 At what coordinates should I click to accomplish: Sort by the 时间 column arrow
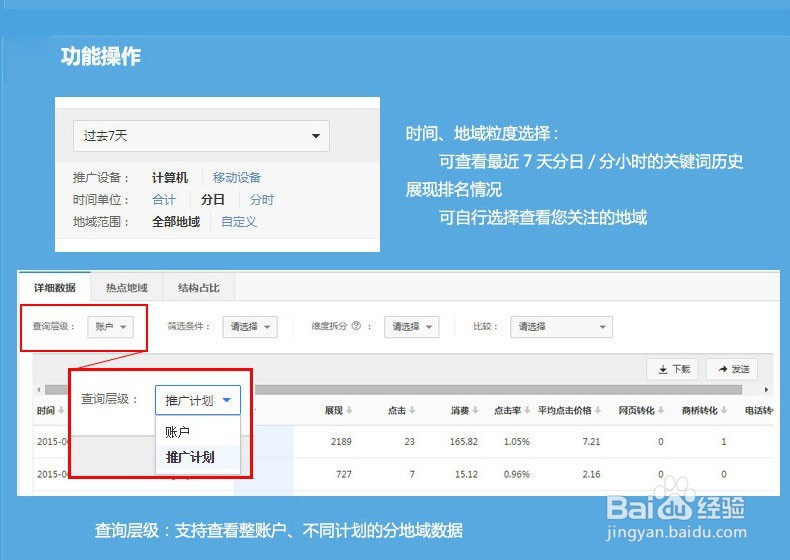pos(61,410)
